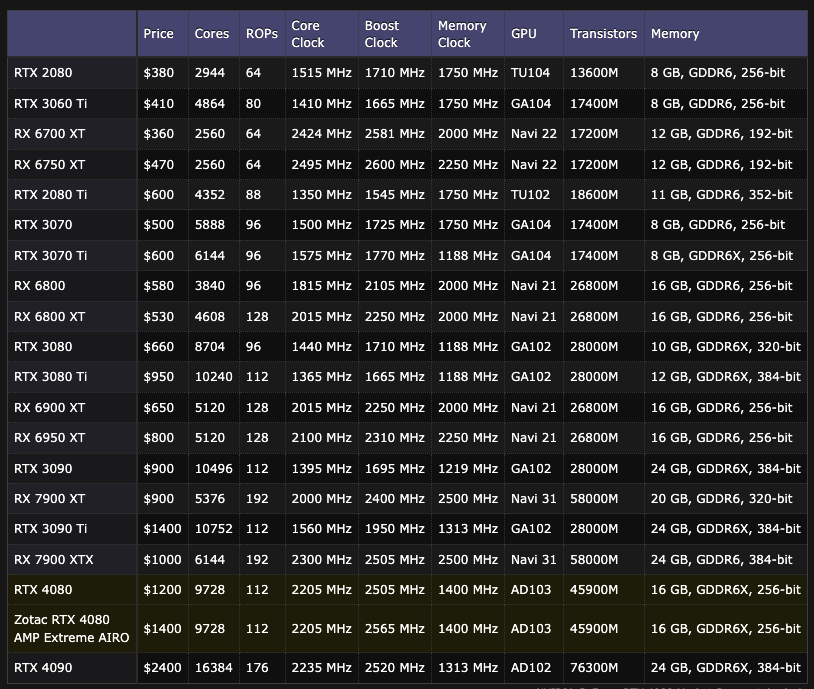Click the 16384 cores value
814x689 pixels.
(x=213, y=668)
